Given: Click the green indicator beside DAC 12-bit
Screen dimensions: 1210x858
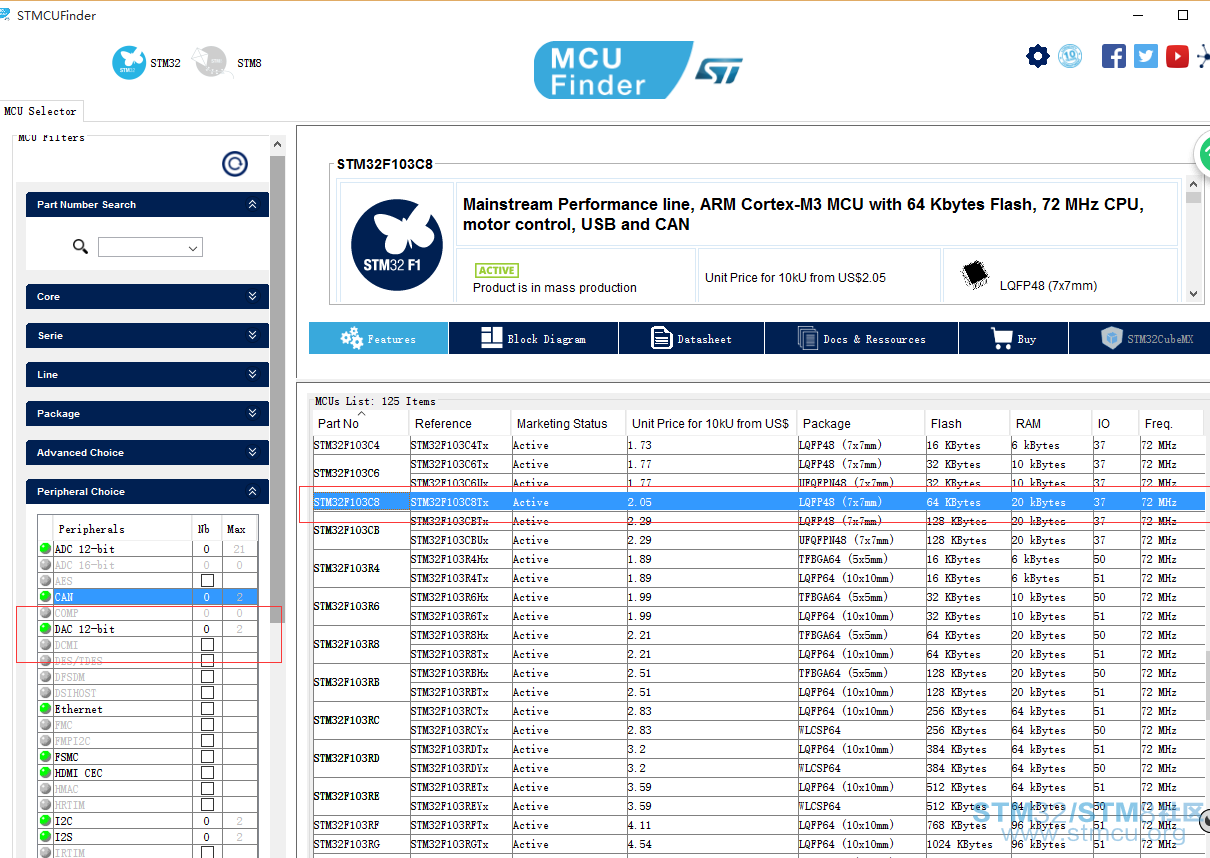Looking at the screenshot, I should [45, 629].
